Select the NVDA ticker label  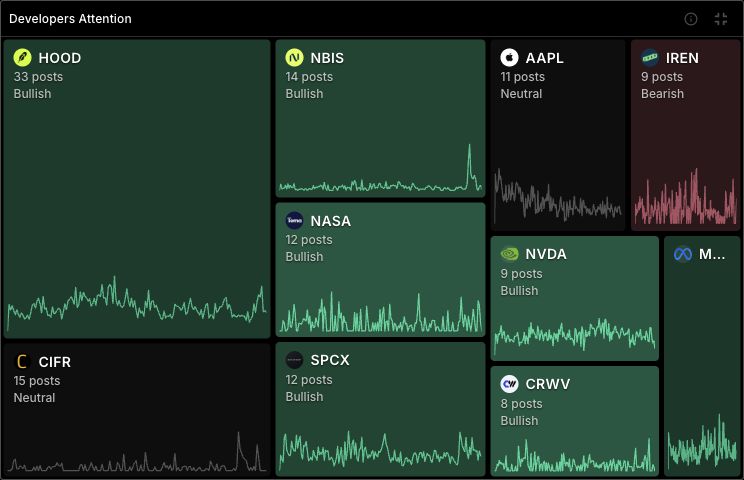click(546, 254)
